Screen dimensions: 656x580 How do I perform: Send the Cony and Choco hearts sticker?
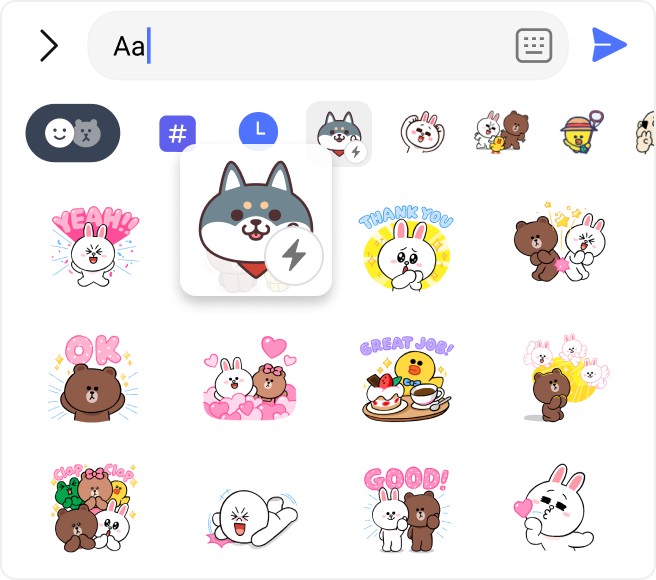pos(250,378)
